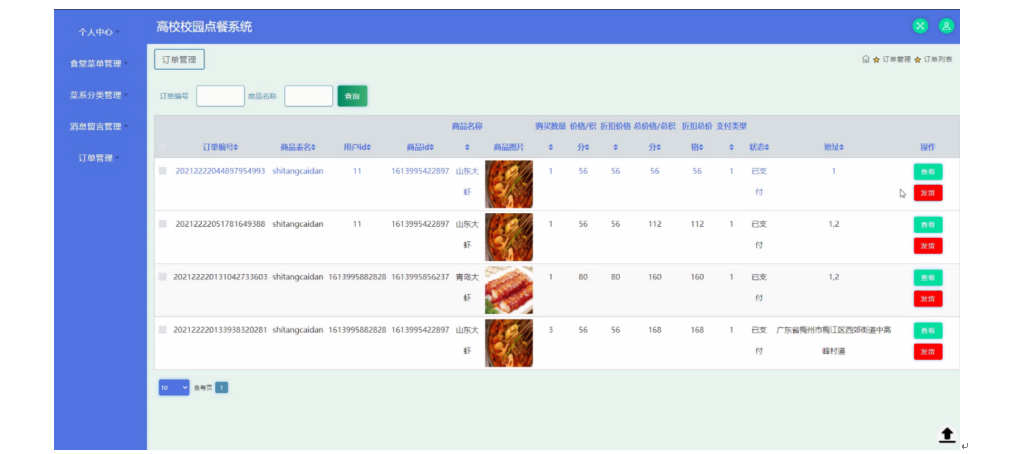Click the green 查询 search button

(352, 96)
